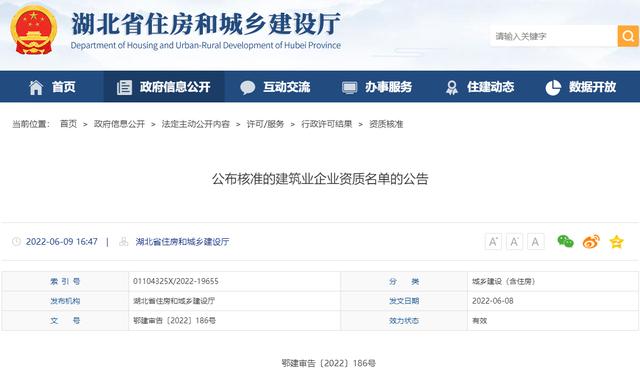Click document number heading below the table
This screenshot has width=640, height=371.
coord(329,363)
